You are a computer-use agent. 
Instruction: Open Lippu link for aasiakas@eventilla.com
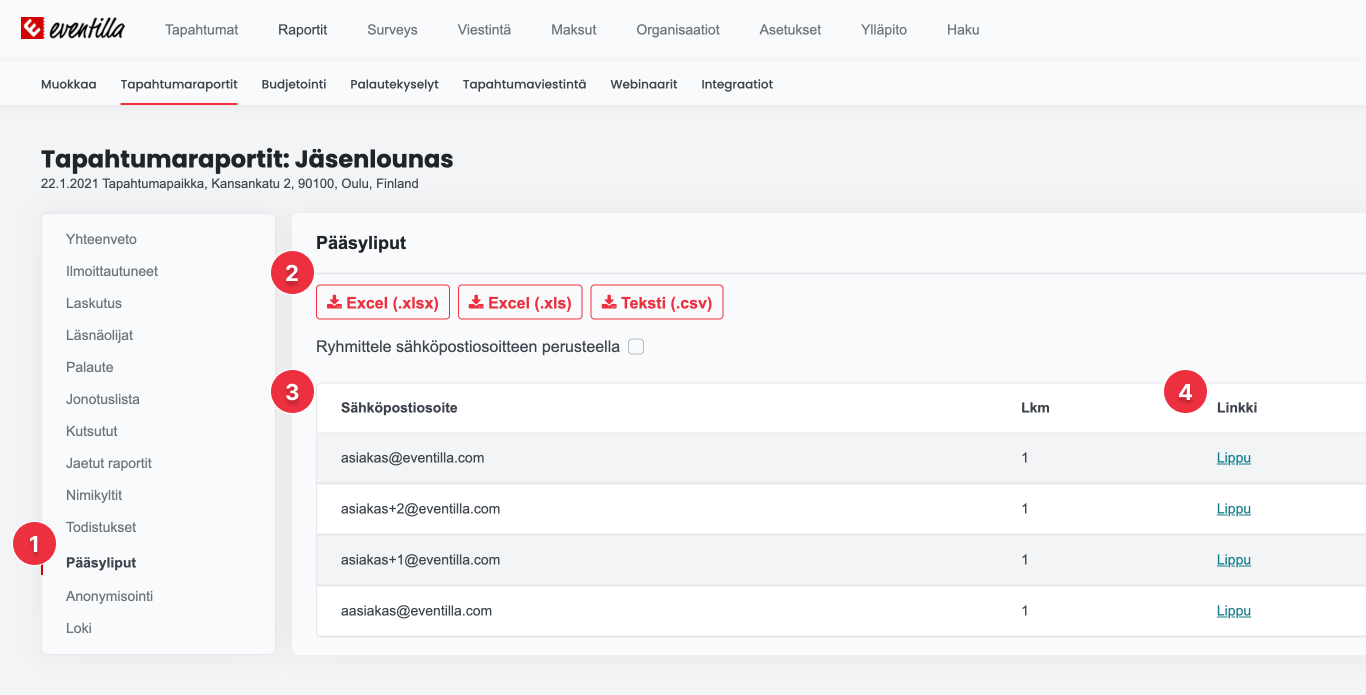(1234, 611)
